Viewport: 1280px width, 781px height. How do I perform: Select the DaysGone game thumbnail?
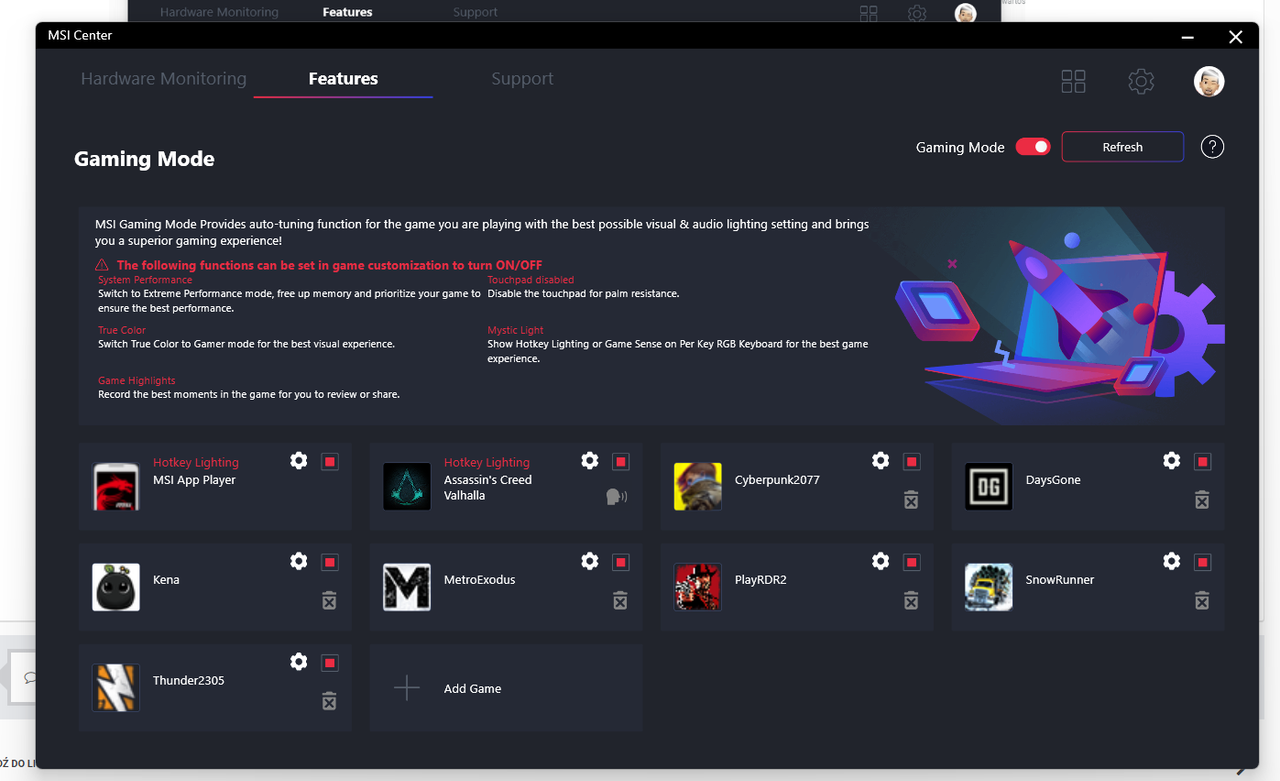pos(989,486)
